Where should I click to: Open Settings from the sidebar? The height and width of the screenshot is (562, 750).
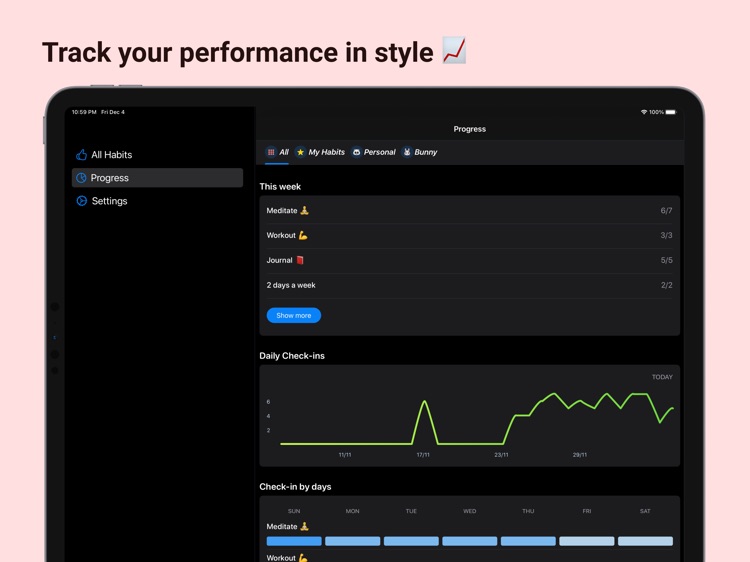[x=157, y=201]
